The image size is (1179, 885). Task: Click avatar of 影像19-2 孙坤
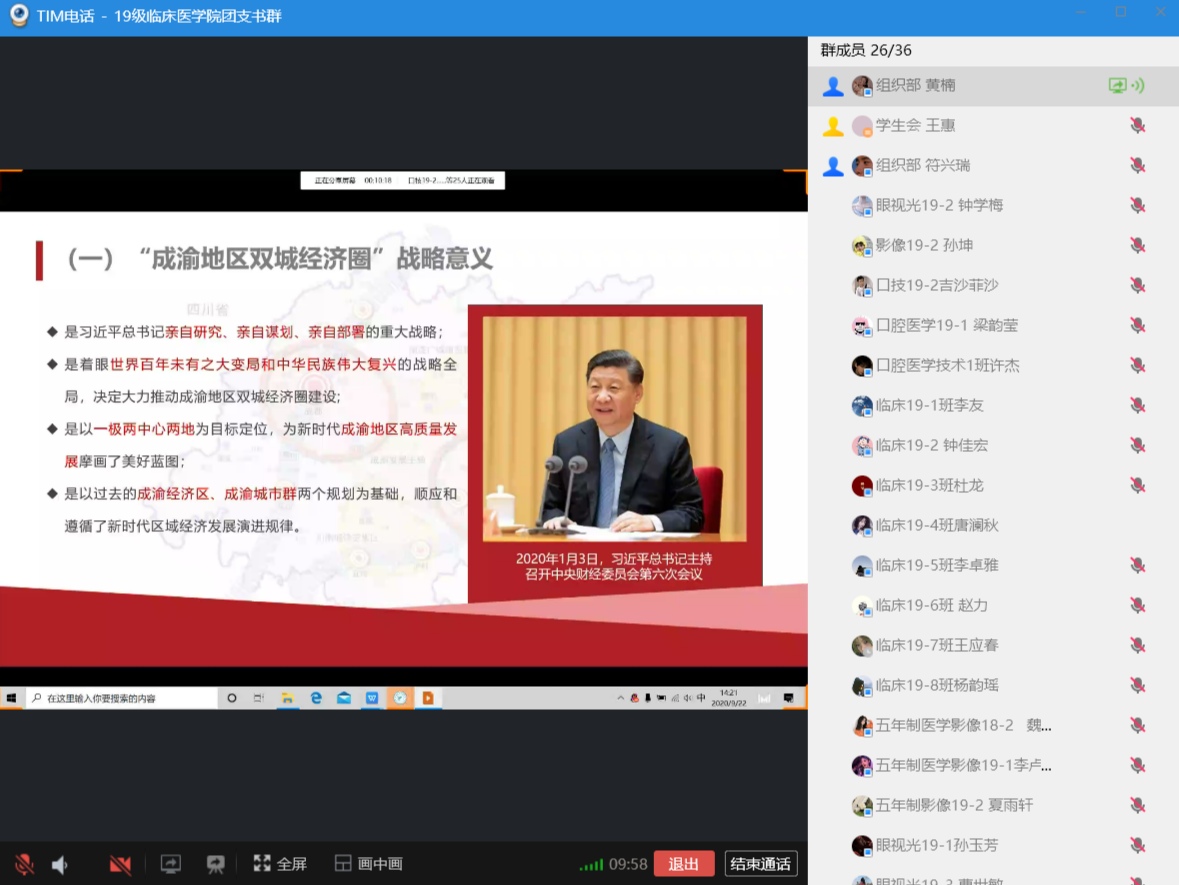[862, 246]
